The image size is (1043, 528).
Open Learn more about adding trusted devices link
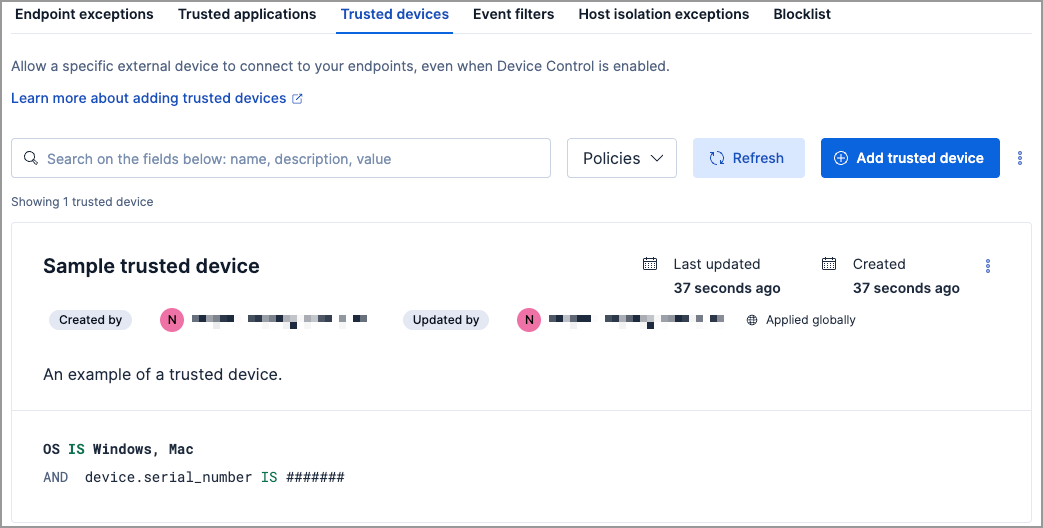coord(149,98)
